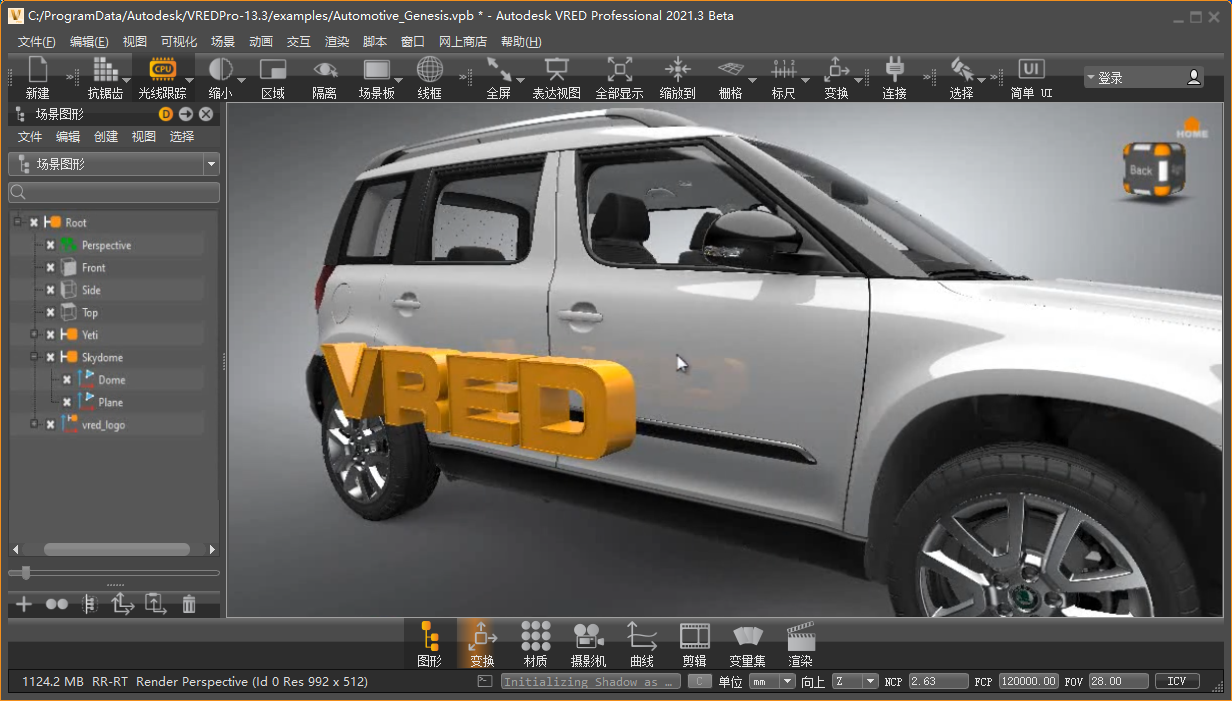Click the 全部显示 show all icon
Screen dimensions: 1232x701
click(x=620, y=69)
